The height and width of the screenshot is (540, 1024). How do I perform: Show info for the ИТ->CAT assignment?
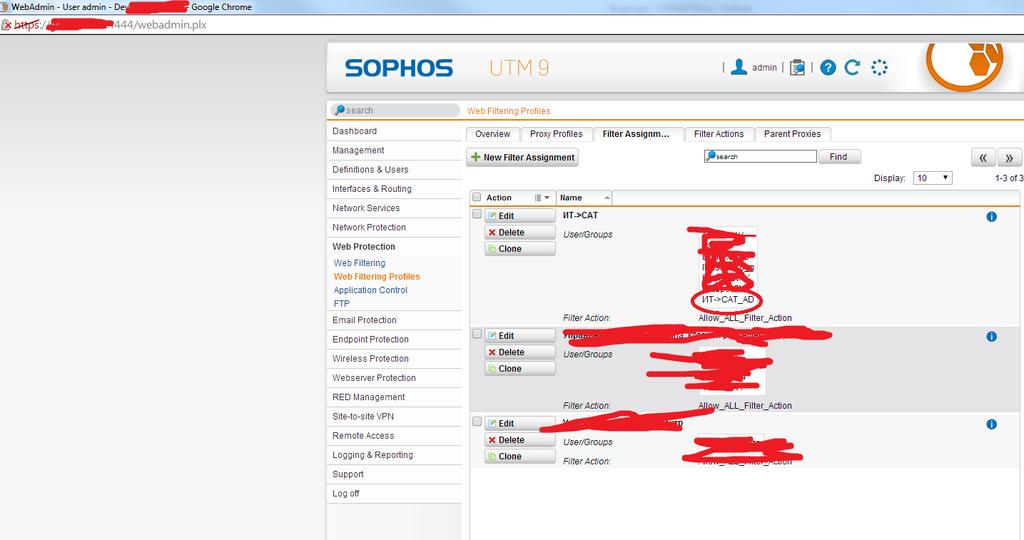tap(991, 216)
